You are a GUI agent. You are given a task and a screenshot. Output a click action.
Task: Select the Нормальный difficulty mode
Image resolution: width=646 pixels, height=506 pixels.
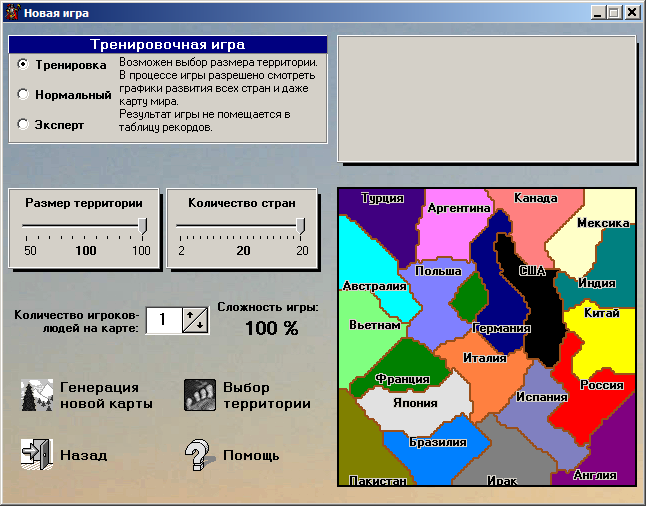click(23, 94)
